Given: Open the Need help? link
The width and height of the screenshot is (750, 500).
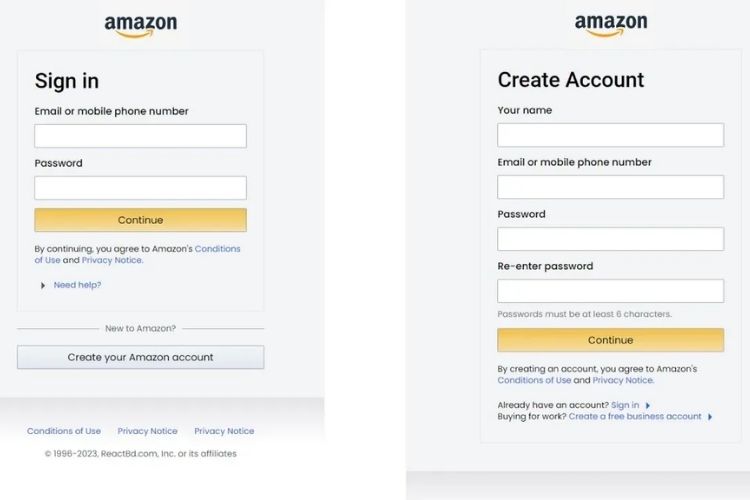Looking at the screenshot, I should (x=77, y=285).
